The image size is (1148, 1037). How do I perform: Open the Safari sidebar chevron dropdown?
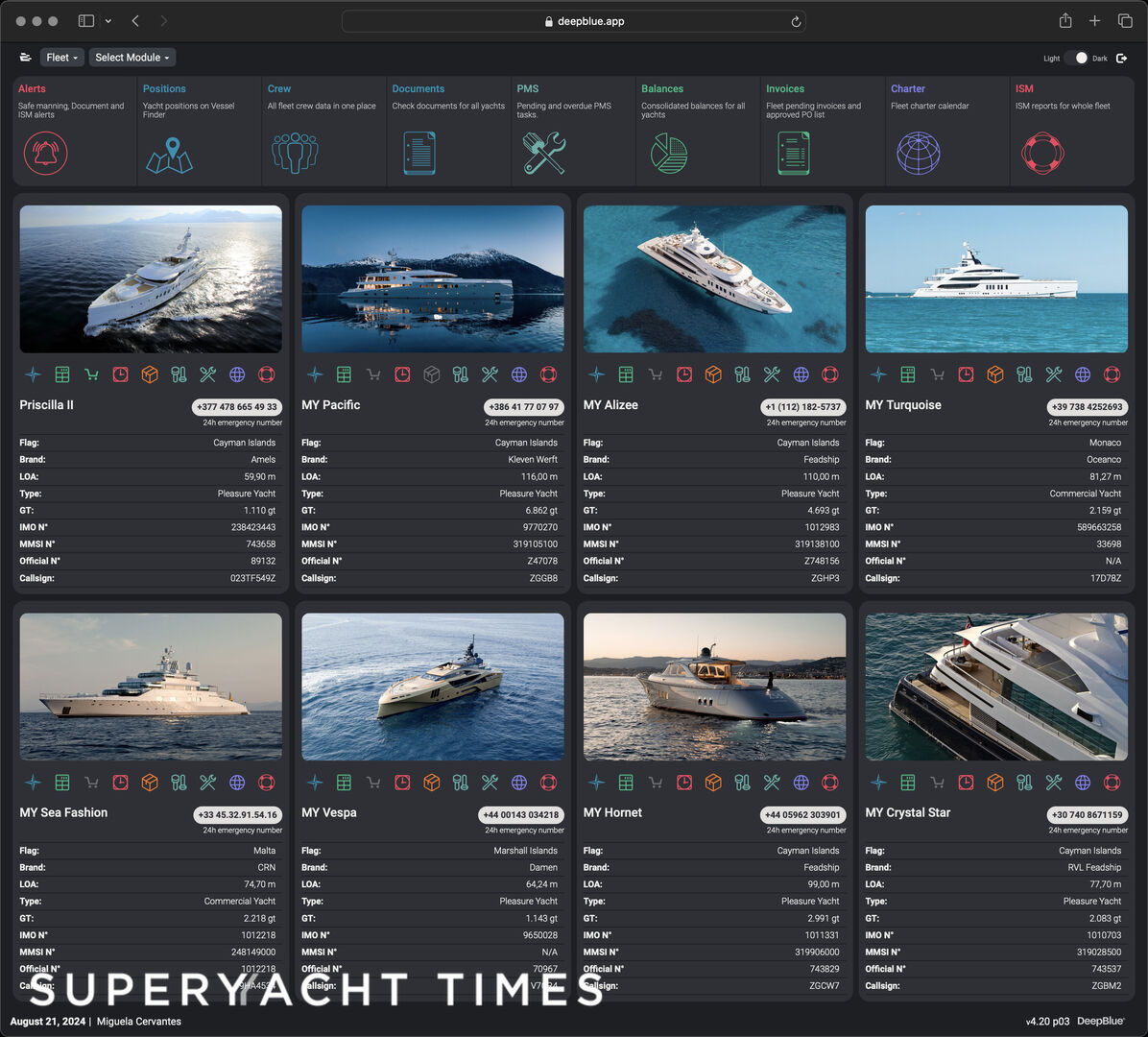tap(108, 20)
